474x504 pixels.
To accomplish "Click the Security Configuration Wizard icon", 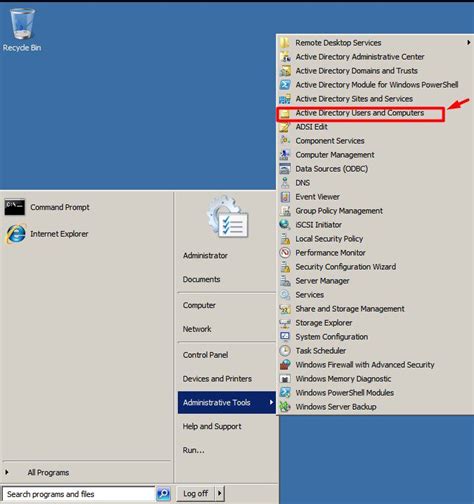I will [285, 267].
